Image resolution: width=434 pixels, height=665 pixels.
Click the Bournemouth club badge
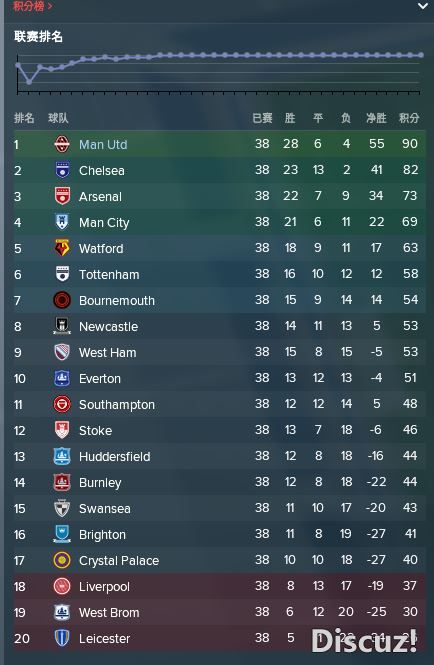coord(62,300)
